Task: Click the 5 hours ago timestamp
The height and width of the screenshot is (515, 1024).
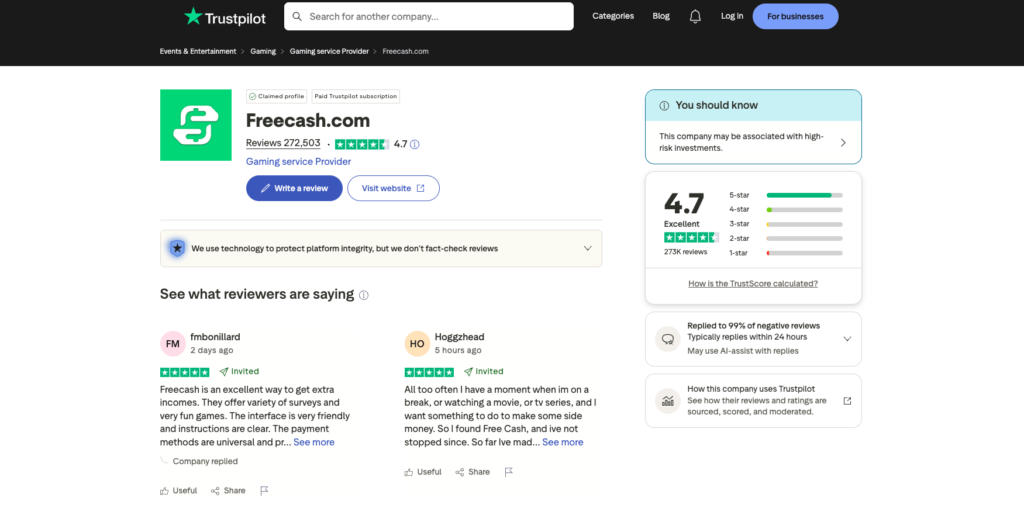Action: click(458, 351)
